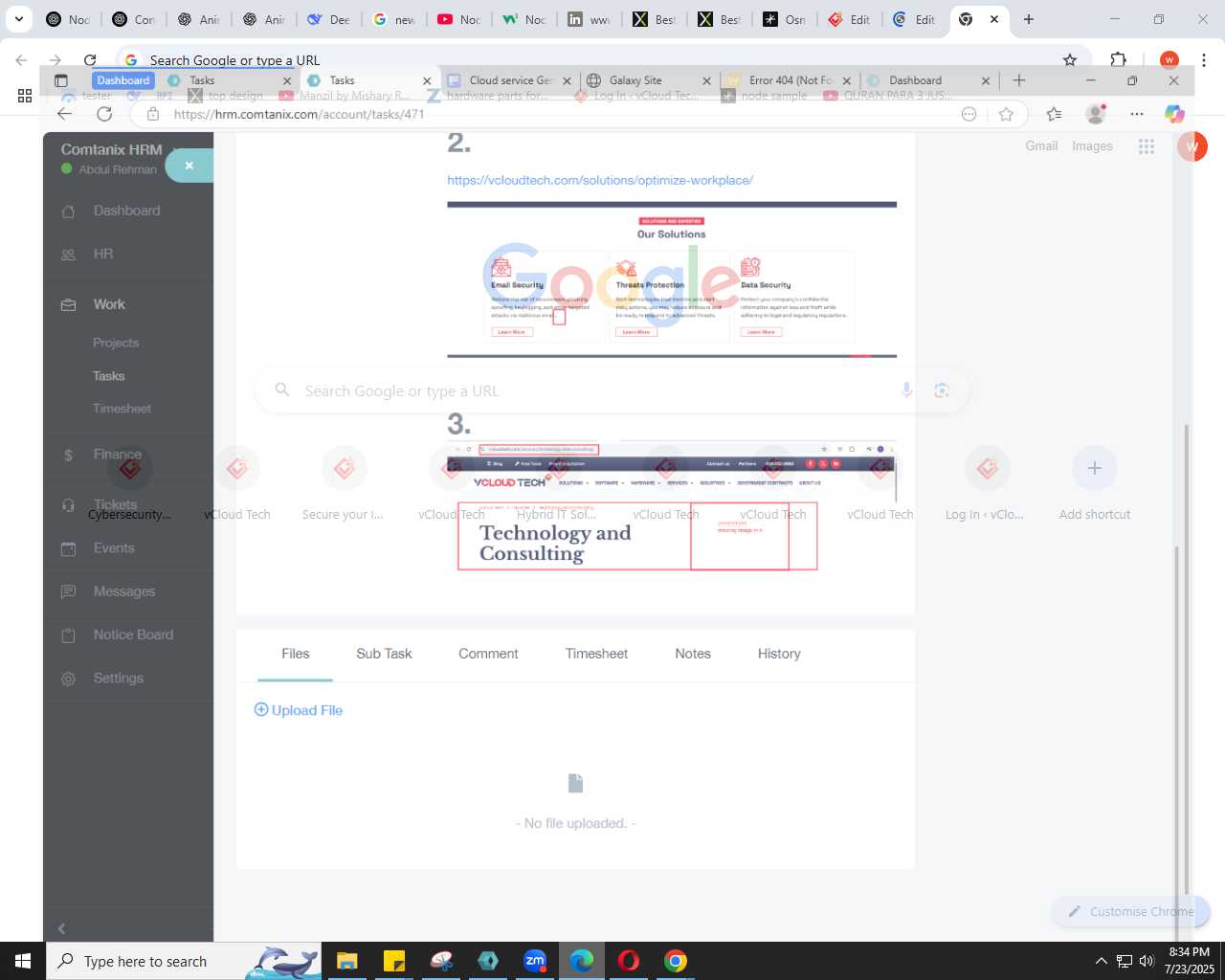The image size is (1225, 980).
Task: Open Notice Board in the HRM sidebar
Action: coord(133,635)
